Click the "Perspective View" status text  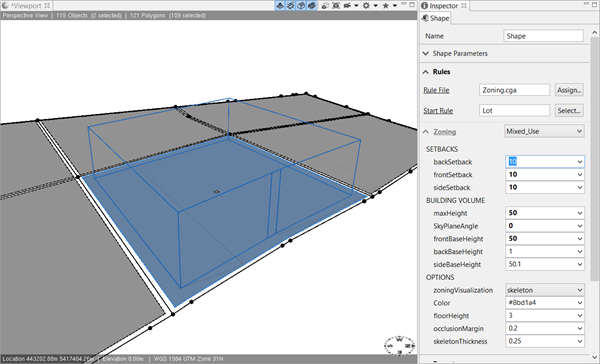click(x=25, y=16)
